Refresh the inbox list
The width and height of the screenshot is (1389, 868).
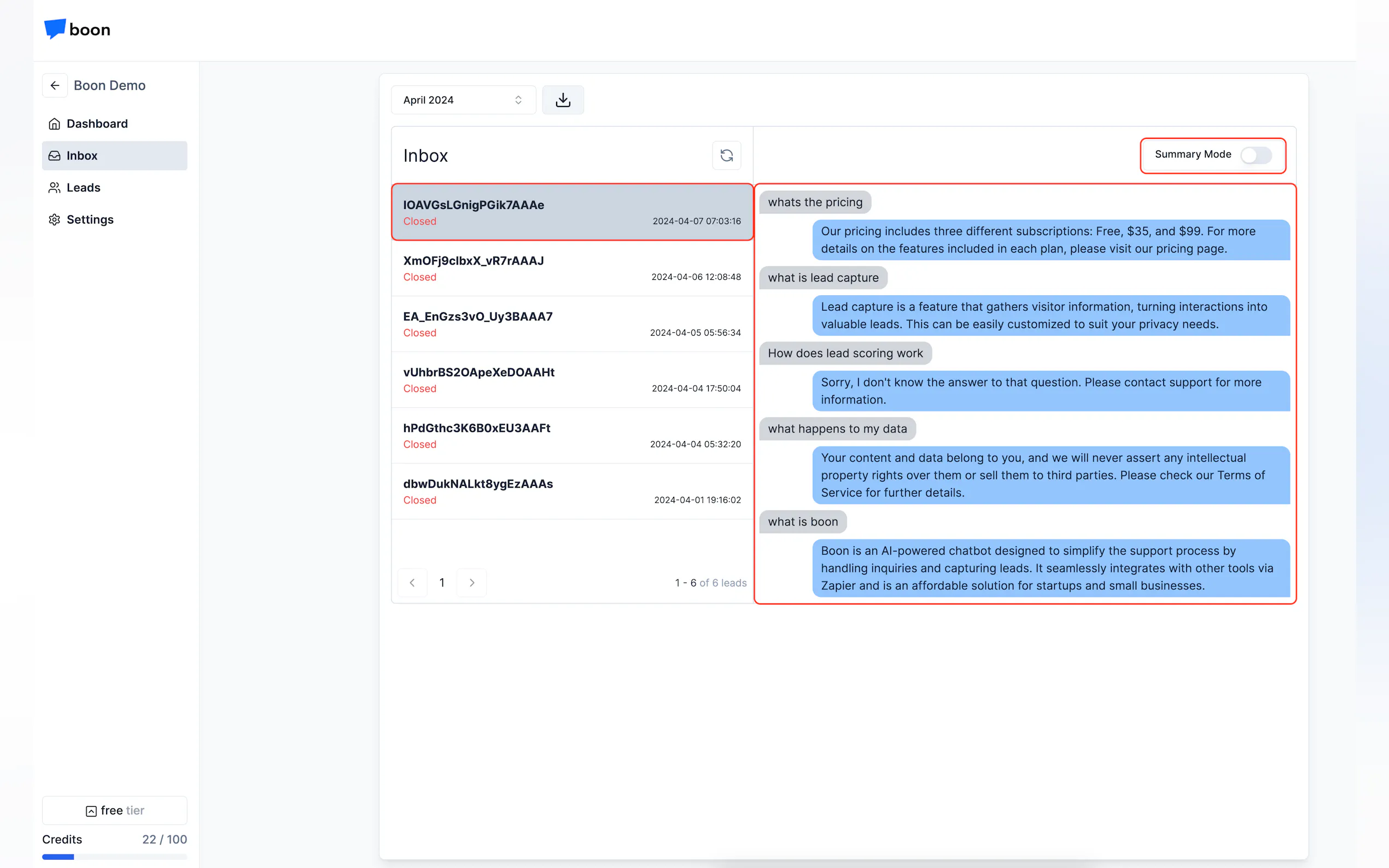tap(726, 156)
